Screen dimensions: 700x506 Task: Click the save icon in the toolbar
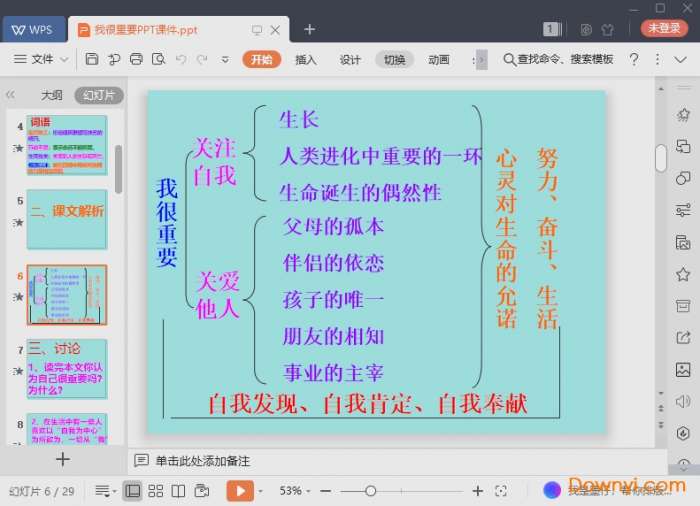click(x=92, y=60)
